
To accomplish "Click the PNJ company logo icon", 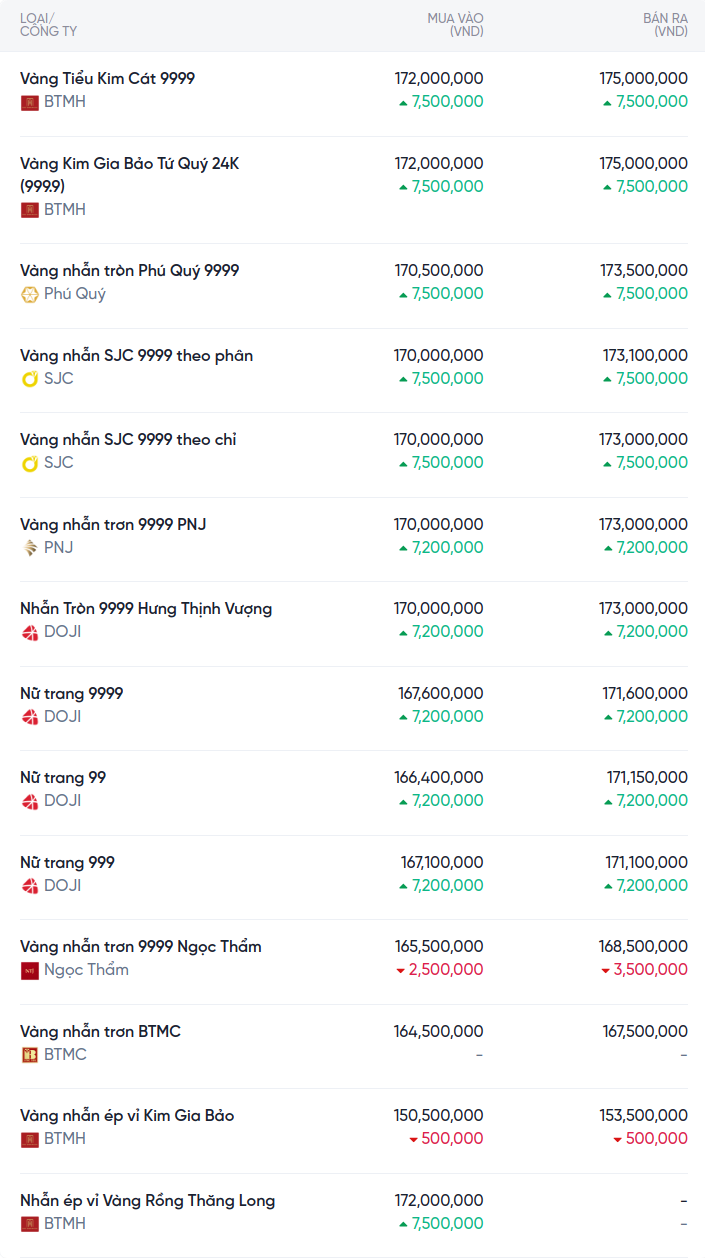I will [30, 548].
